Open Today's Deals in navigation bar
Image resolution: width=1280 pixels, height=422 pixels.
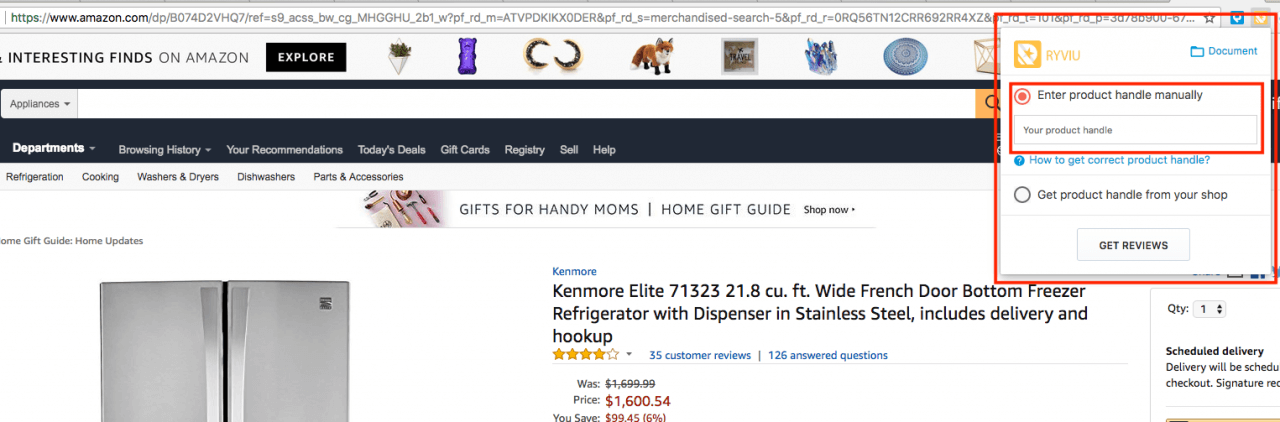pyautogui.click(x=391, y=150)
